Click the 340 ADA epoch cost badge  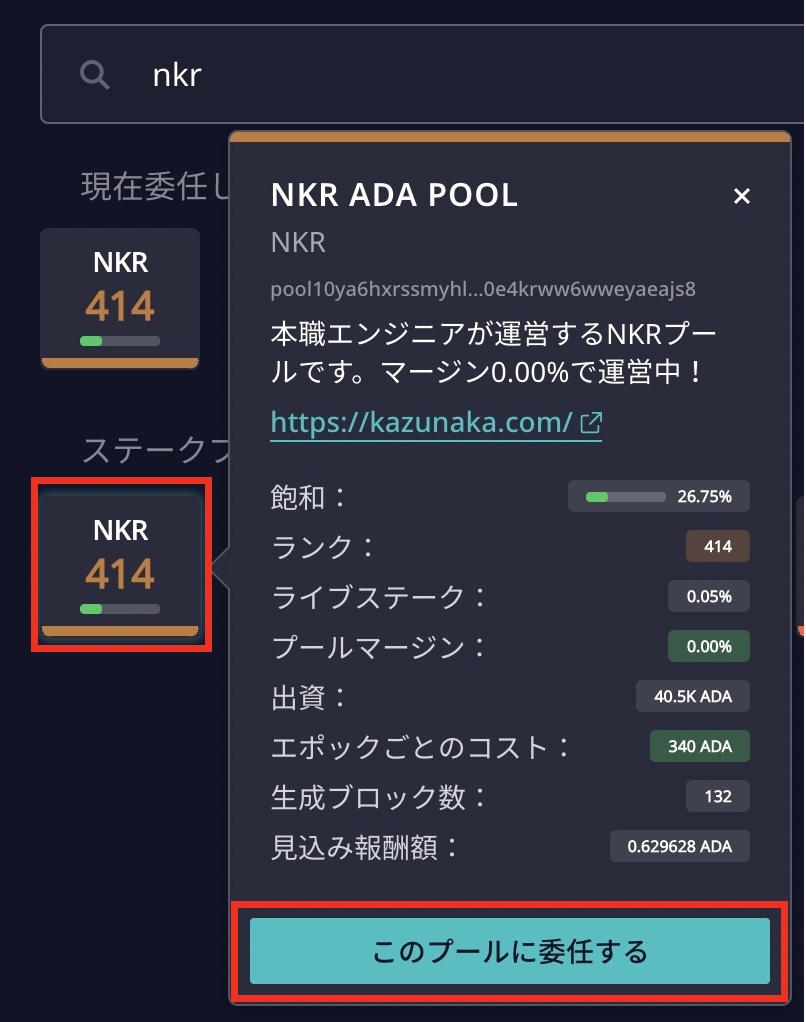tap(700, 746)
